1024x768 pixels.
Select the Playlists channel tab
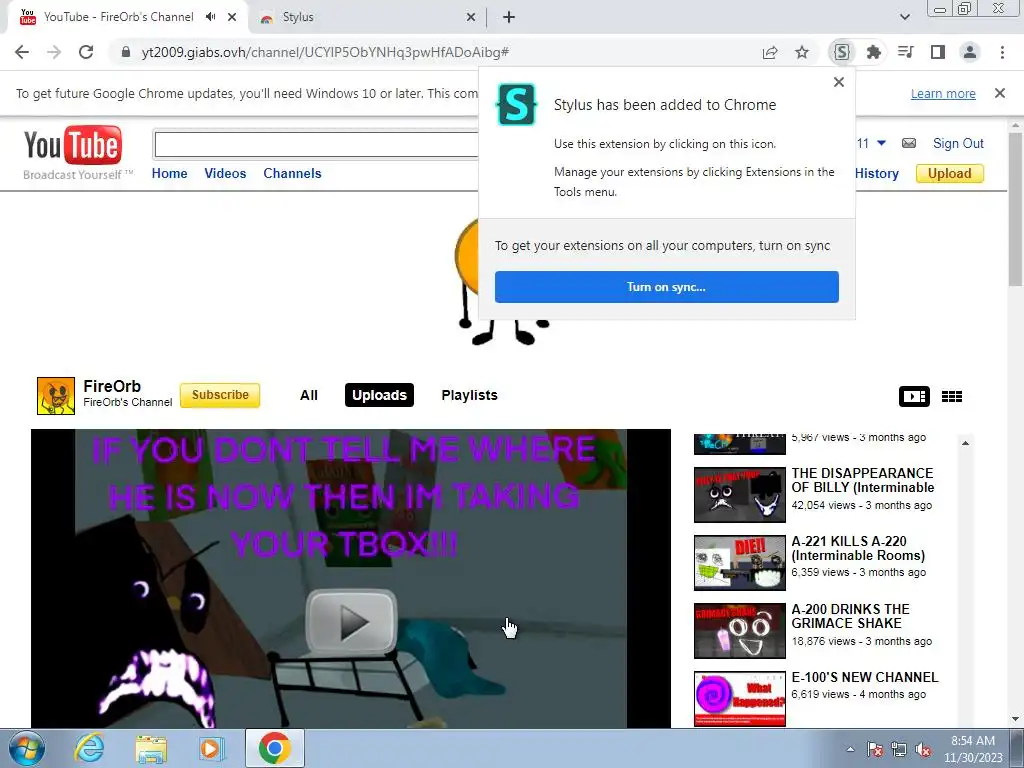tap(470, 395)
